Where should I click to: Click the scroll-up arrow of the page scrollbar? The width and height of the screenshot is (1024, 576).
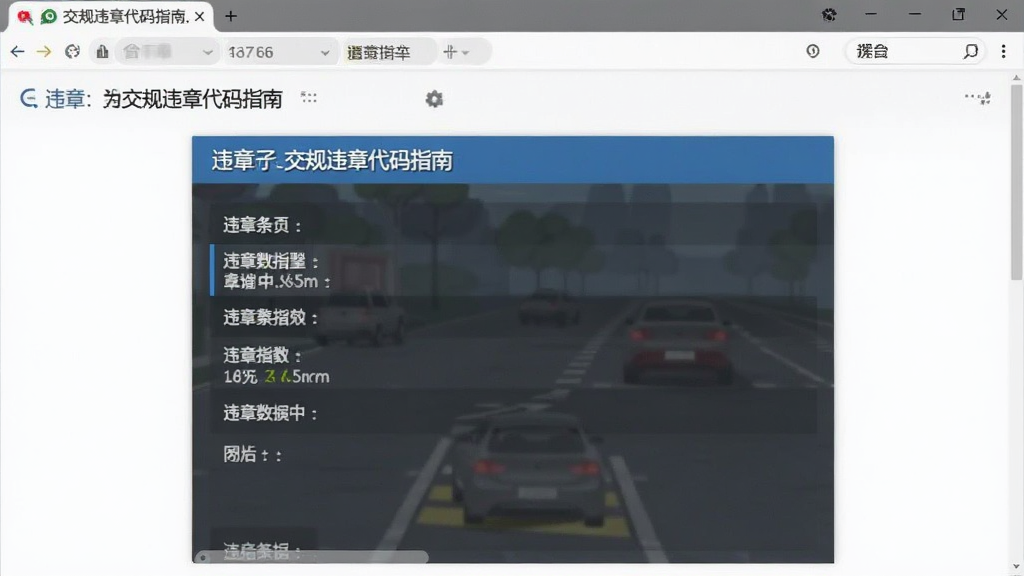pyautogui.click(x=1016, y=78)
